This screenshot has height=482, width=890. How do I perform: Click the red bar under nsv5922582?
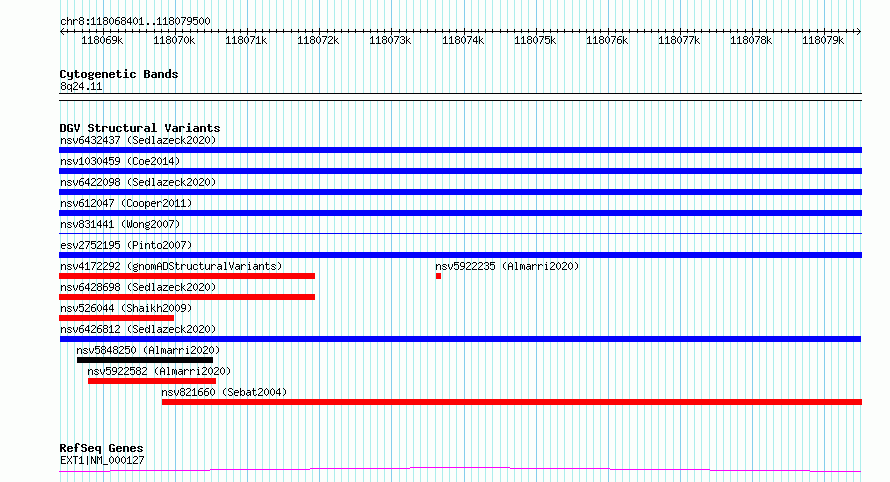click(x=152, y=381)
